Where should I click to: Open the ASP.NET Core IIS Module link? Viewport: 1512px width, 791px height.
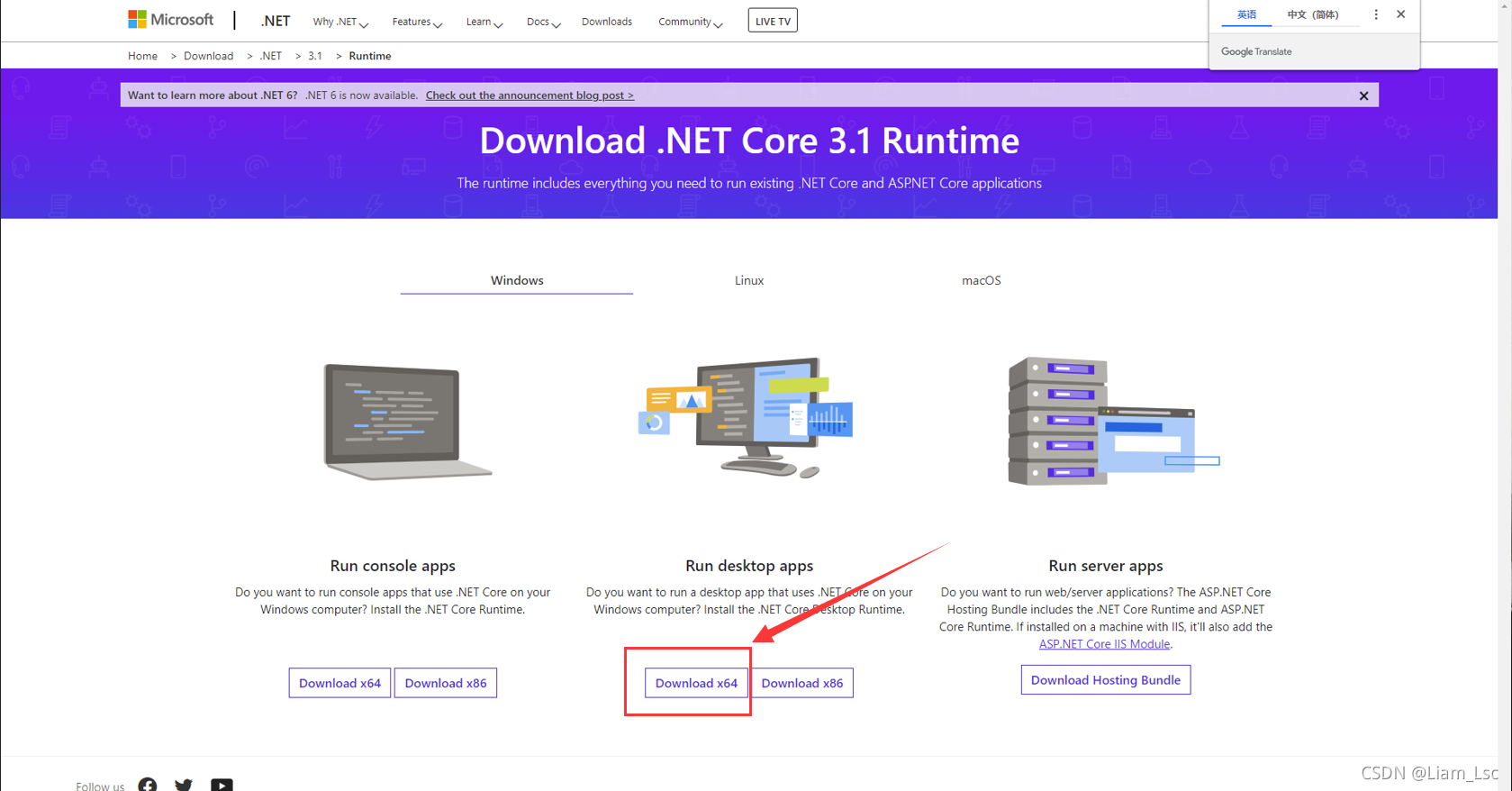click(x=1104, y=644)
